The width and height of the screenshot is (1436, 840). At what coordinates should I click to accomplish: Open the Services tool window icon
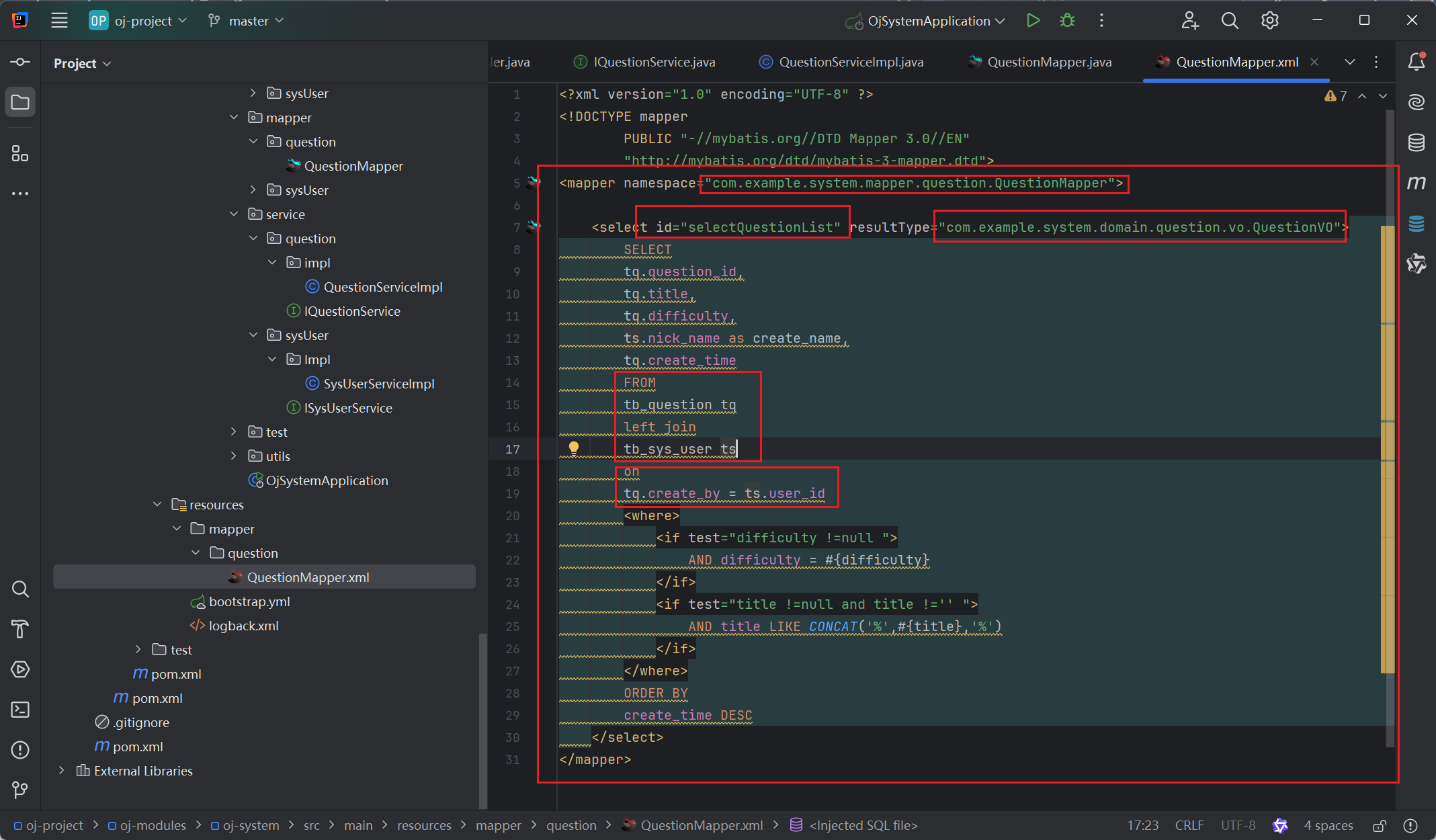(20, 669)
